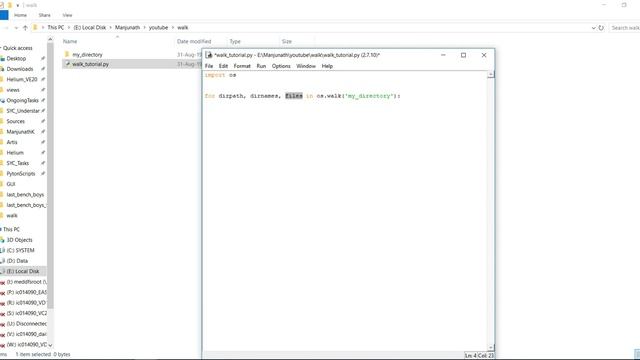640x360 pixels.
Task: Open views pinned folder
Action: pos(13,90)
